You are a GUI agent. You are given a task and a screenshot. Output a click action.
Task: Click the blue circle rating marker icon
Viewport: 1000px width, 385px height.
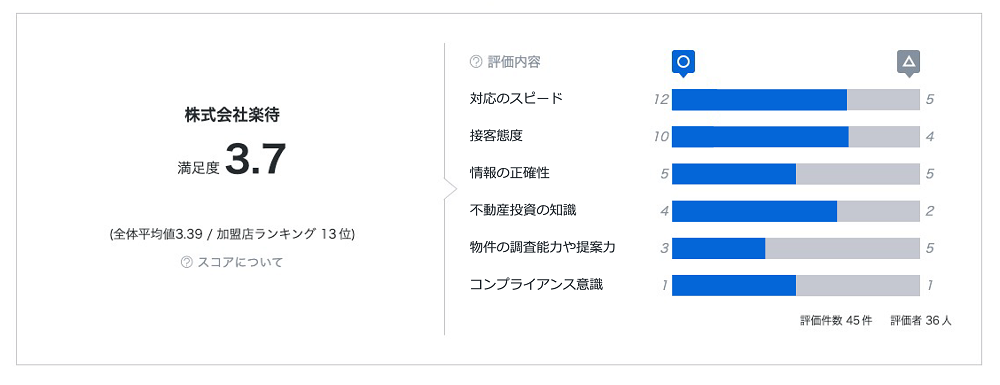(x=683, y=62)
